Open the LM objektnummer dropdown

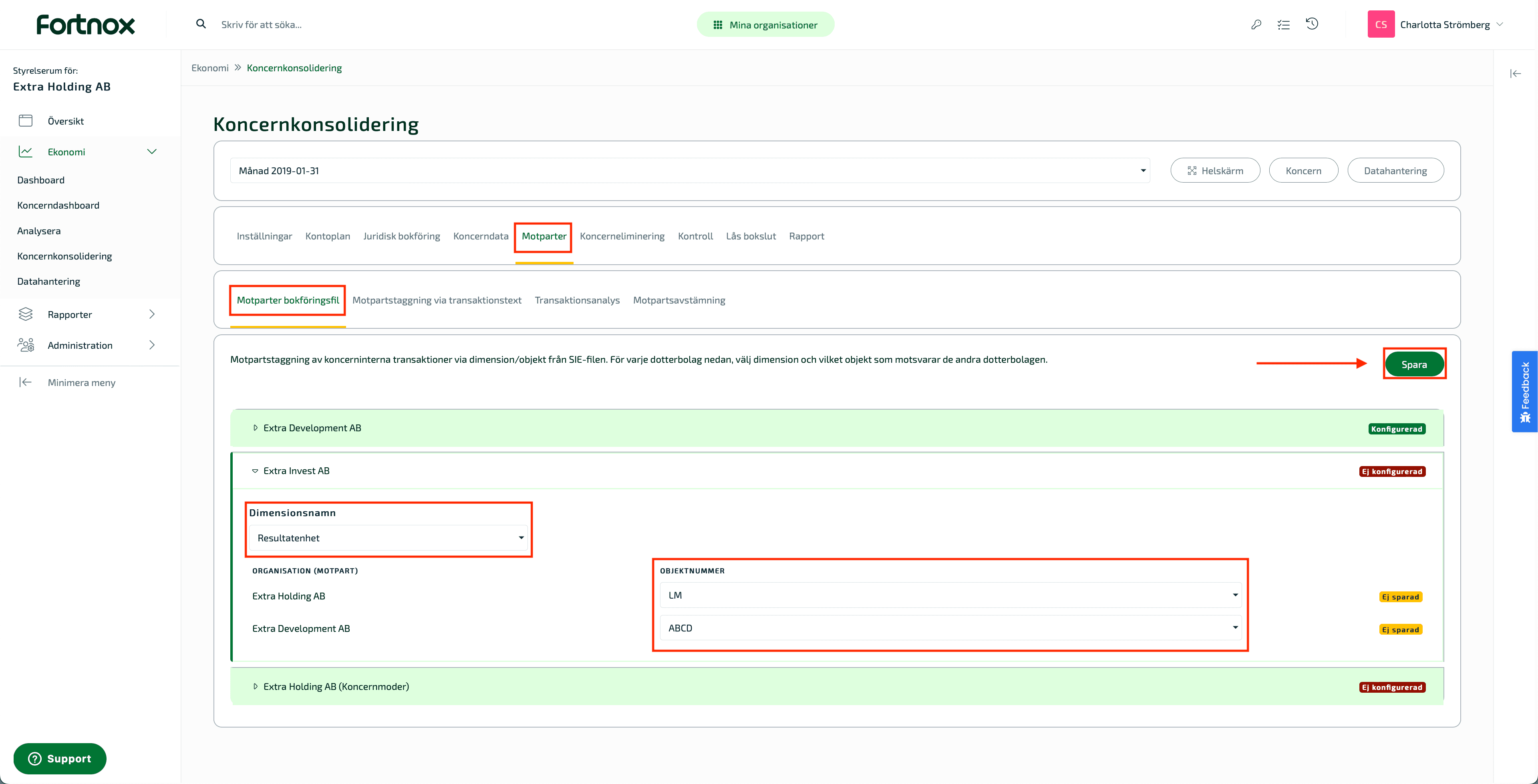950,595
